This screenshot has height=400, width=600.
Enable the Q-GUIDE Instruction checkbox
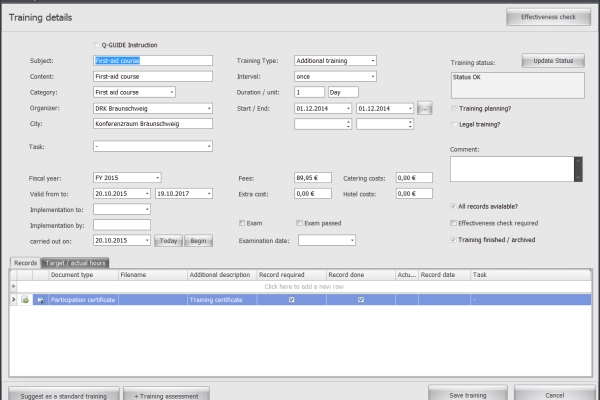click(x=96, y=45)
